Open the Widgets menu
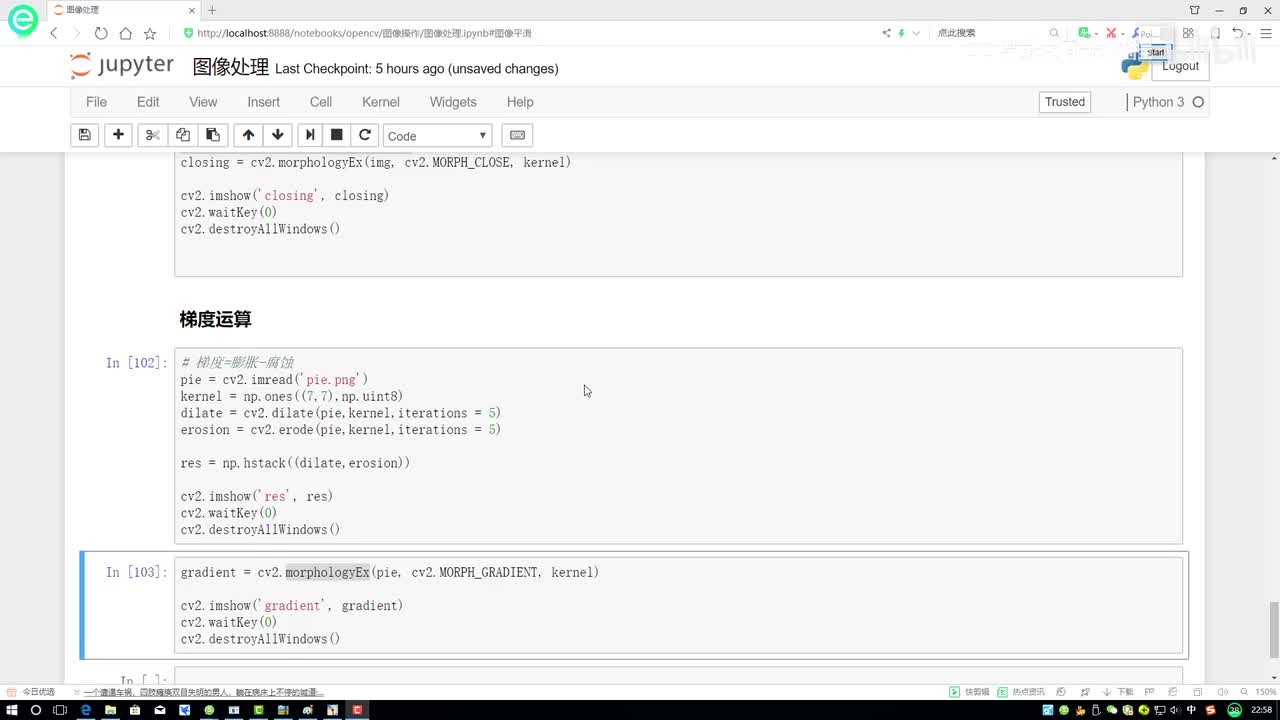1280x720 pixels. [x=453, y=102]
